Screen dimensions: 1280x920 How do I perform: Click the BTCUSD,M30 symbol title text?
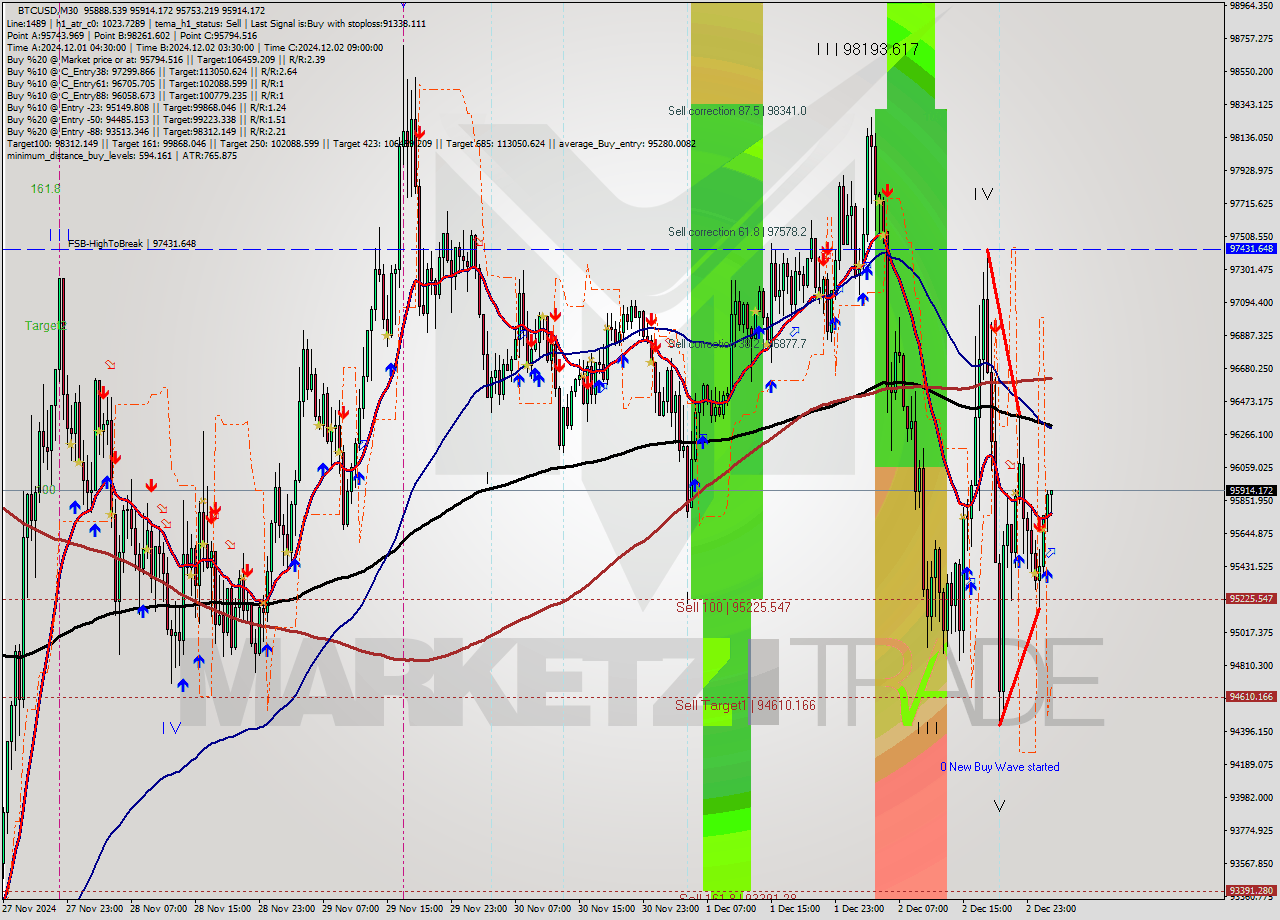(49, 10)
